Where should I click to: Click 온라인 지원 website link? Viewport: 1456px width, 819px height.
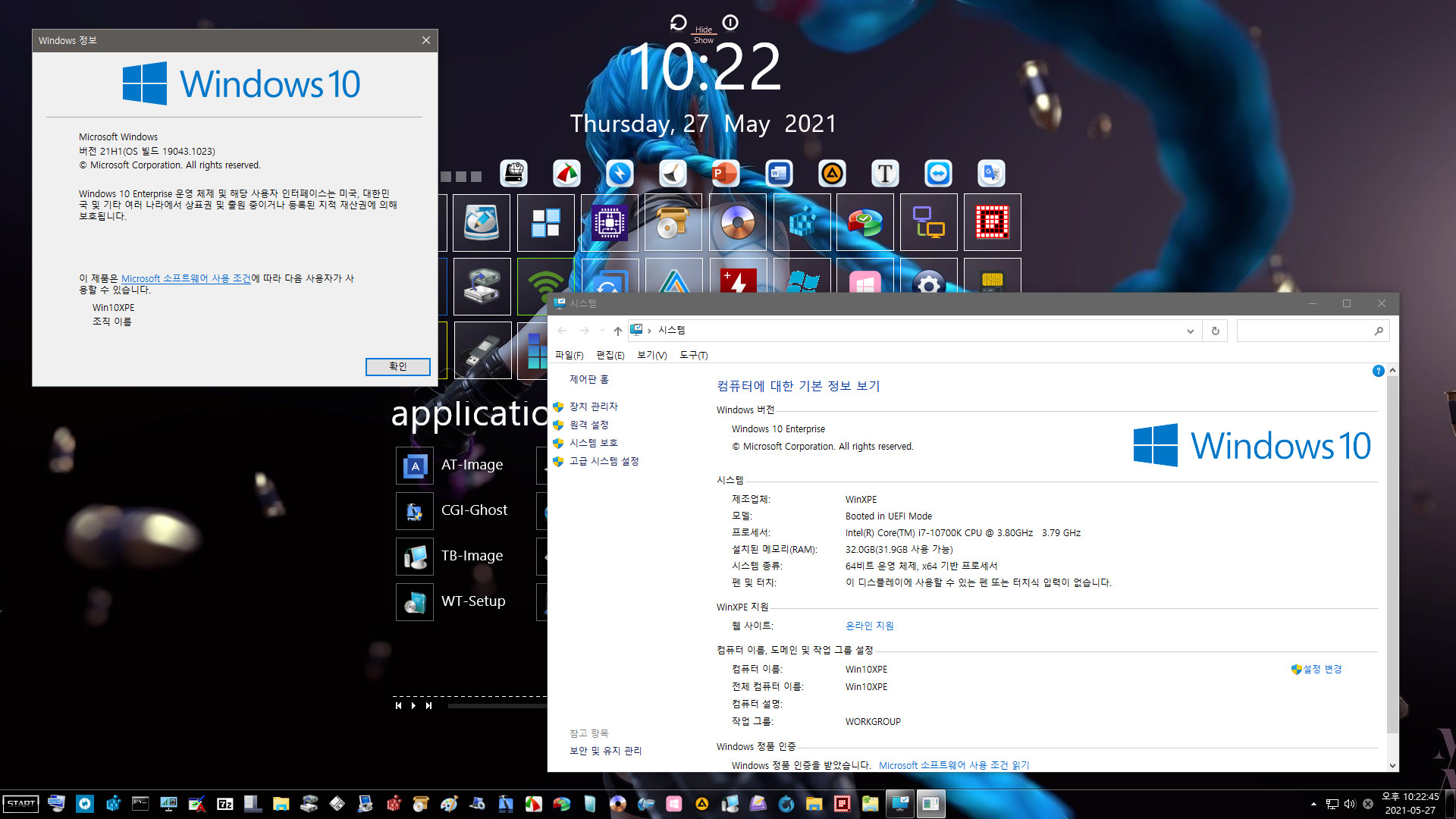point(870,626)
